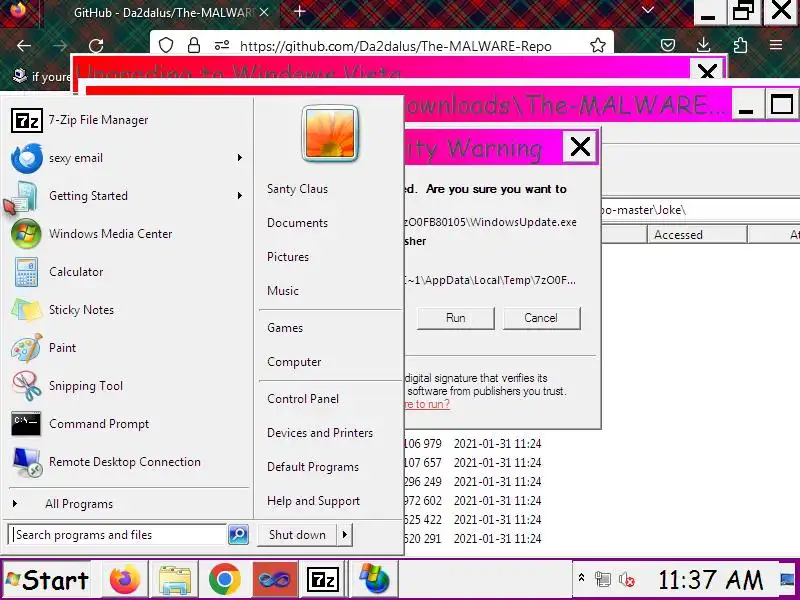This screenshot has width=800, height=600.
Task: Open Firefox from the taskbar
Action: tap(124, 580)
